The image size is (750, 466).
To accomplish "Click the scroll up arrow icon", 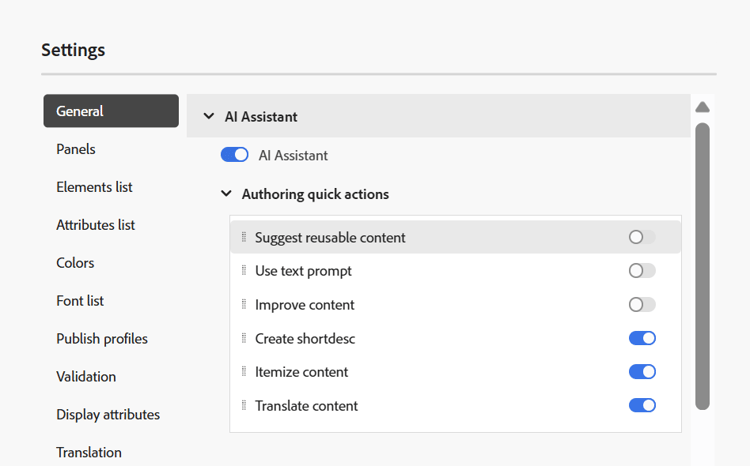I will click(702, 107).
